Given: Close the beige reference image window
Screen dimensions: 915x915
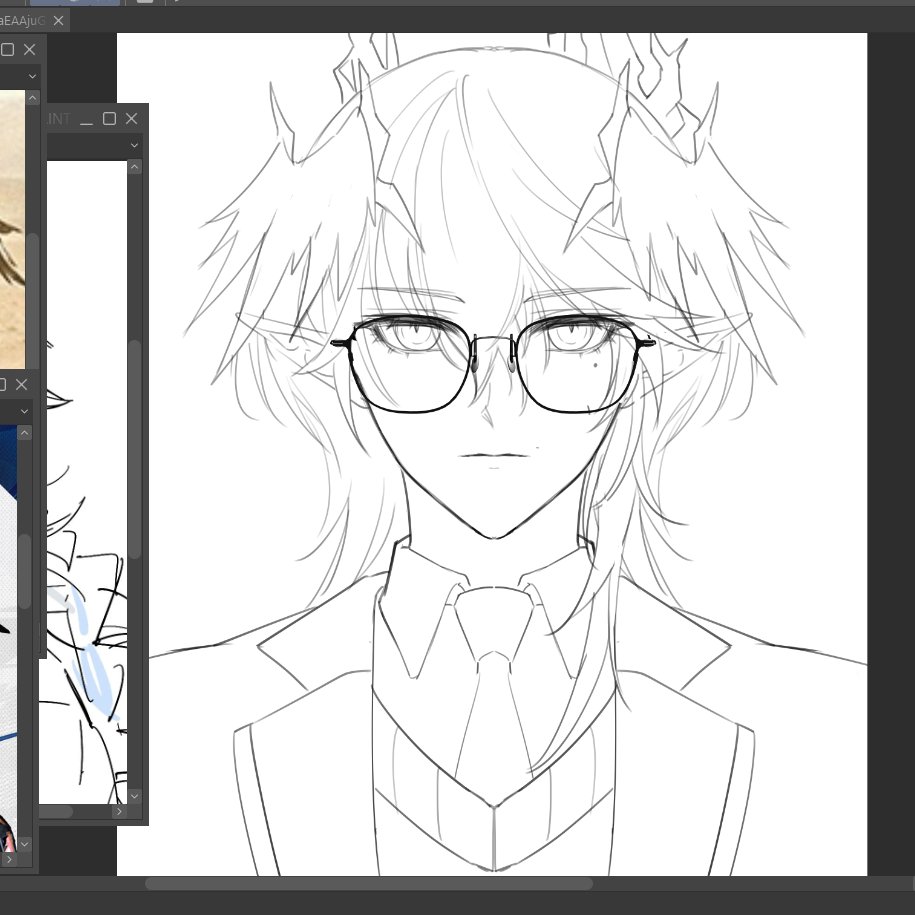Looking at the screenshot, I should (30, 50).
